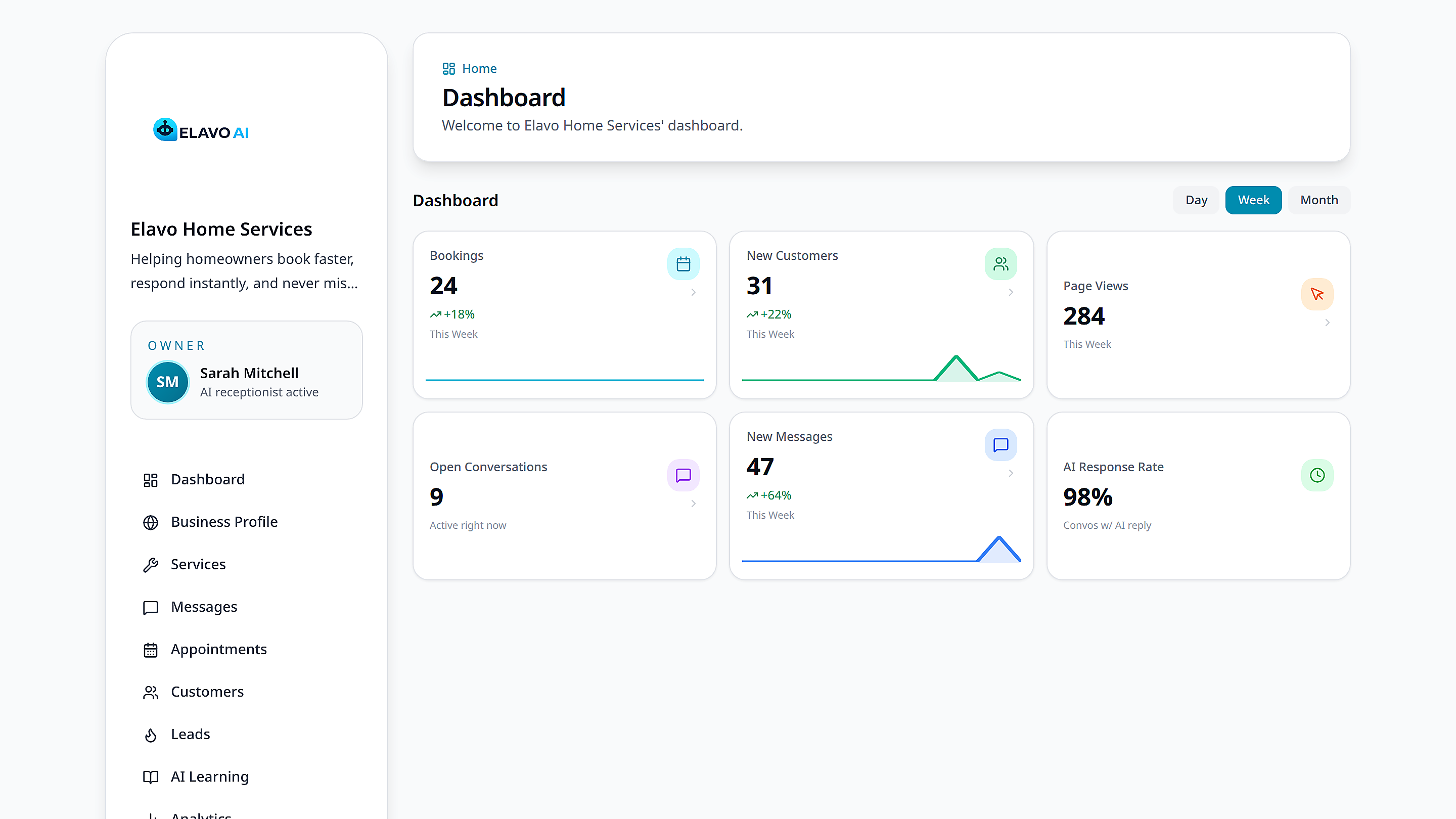Click the AI Learning book icon

(150, 777)
